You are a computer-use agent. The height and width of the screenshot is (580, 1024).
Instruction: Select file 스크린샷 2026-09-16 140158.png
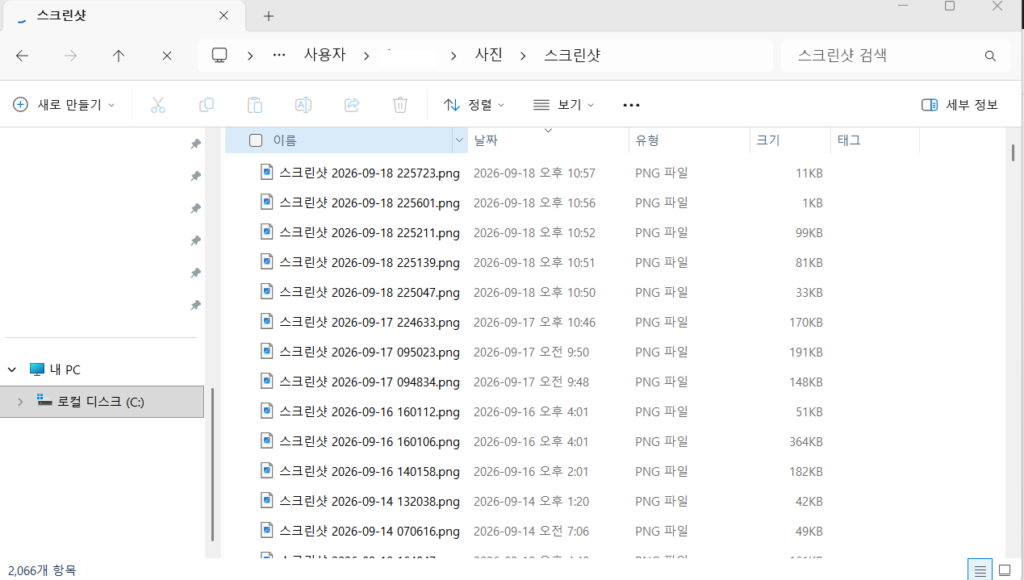[370, 472]
